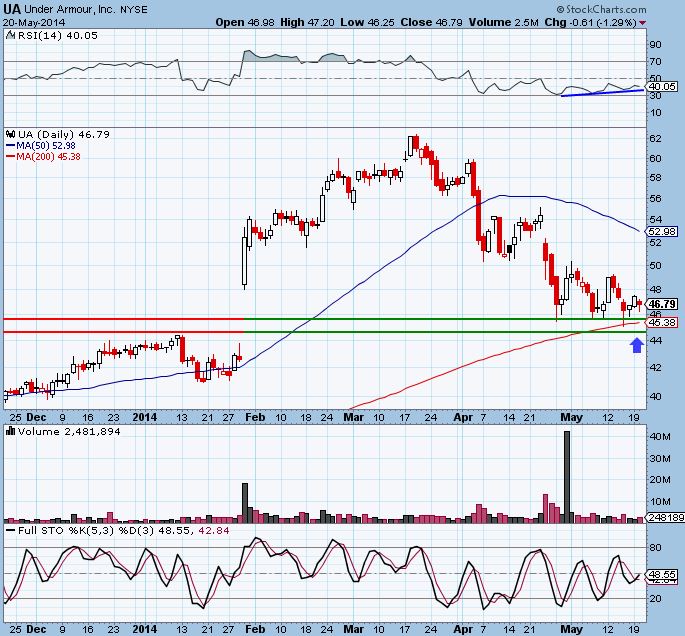Click the 40M label on volume axis
Viewport: 685px width, 636px height.
point(661,436)
